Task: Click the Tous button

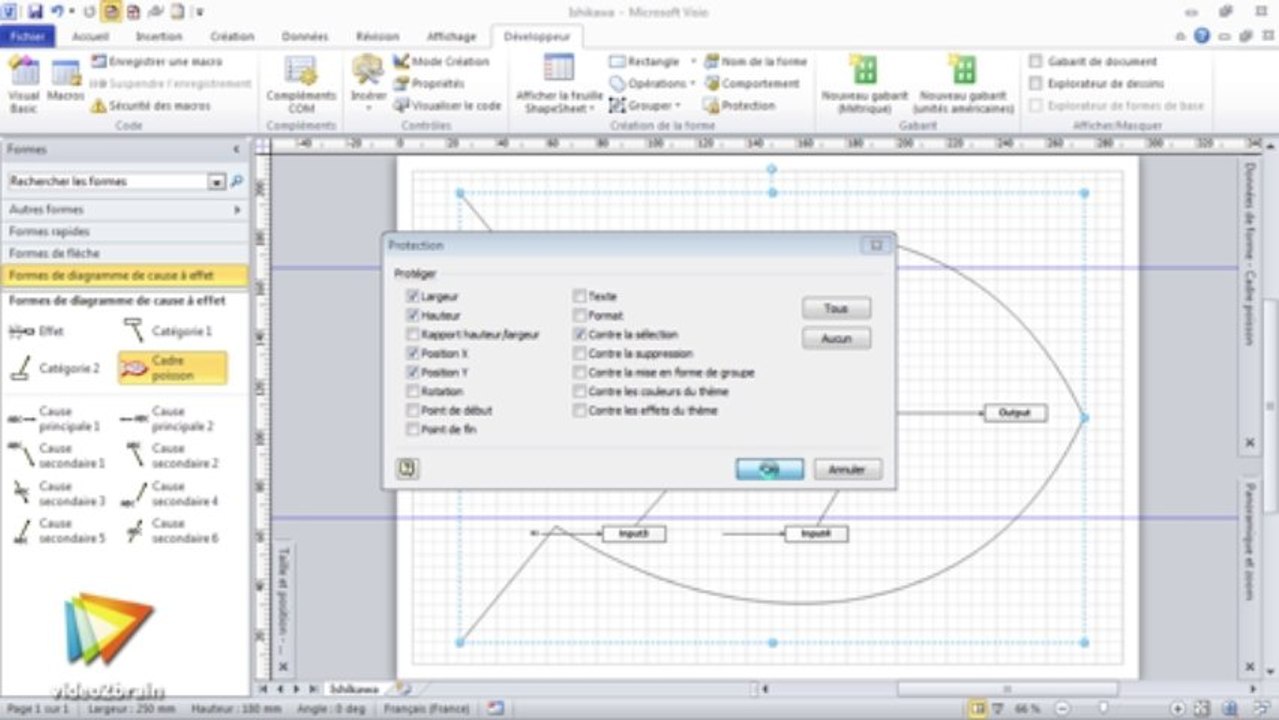Action: pyautogui.click(x=836, y=309)
